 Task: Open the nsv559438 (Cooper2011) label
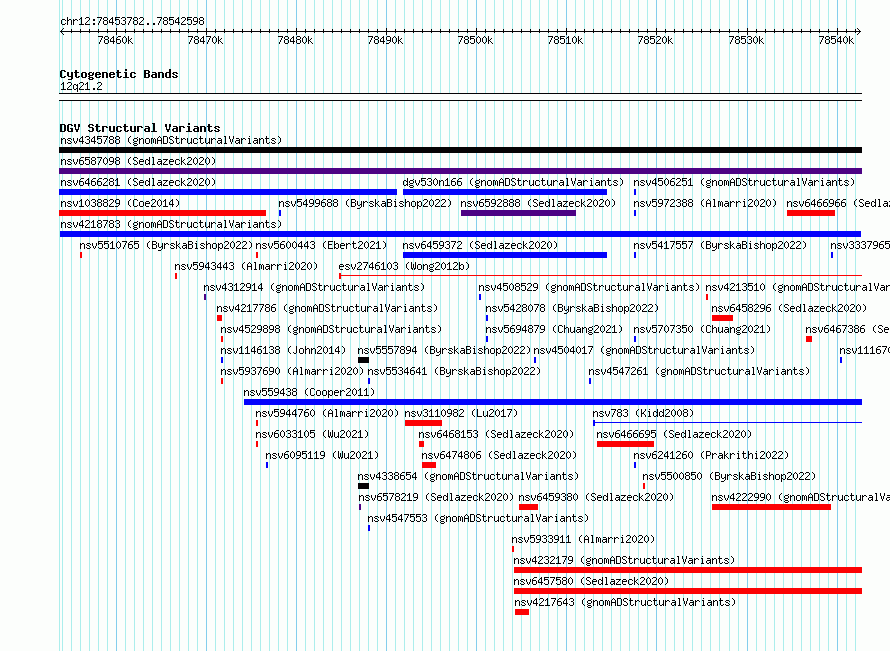pyautogui.click(x=309, y=392)
